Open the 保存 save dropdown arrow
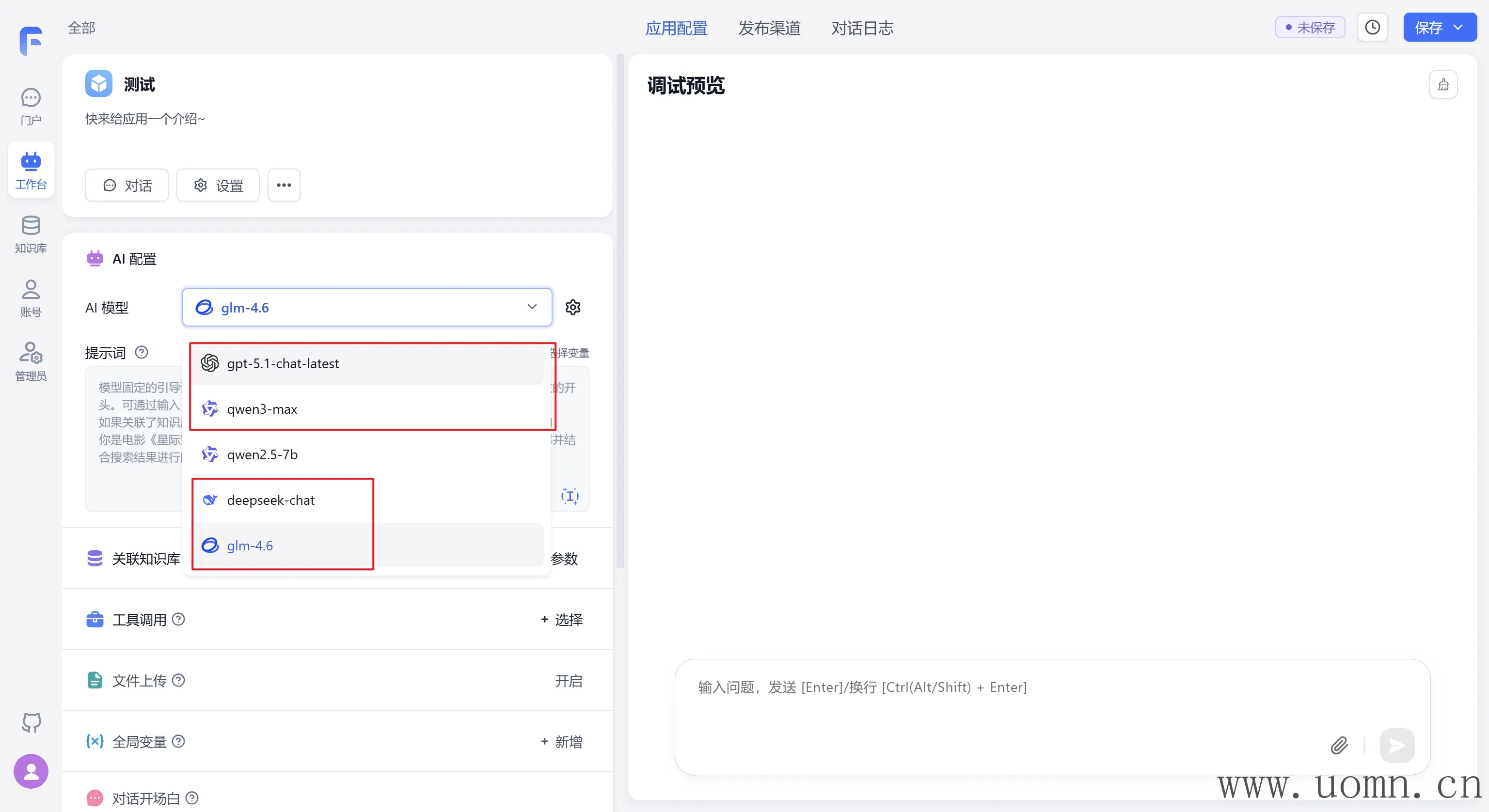 1459,27
